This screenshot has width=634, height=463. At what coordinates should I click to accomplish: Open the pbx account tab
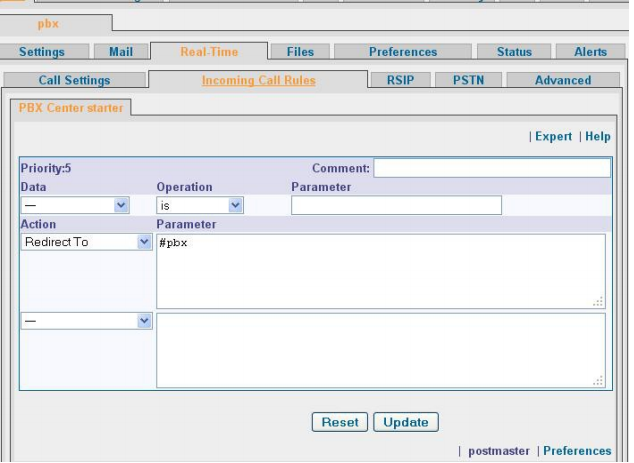[48, 24]
